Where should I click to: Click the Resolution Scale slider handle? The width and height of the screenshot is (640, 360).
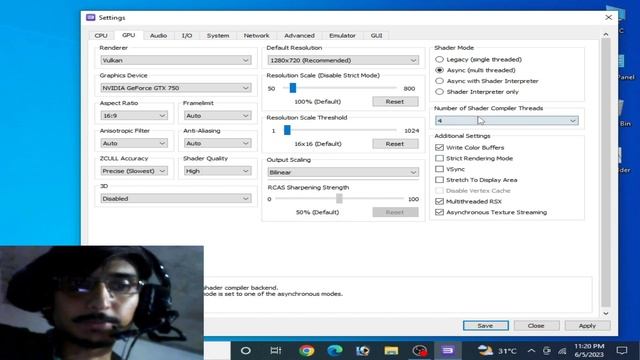tap(293, 88)
